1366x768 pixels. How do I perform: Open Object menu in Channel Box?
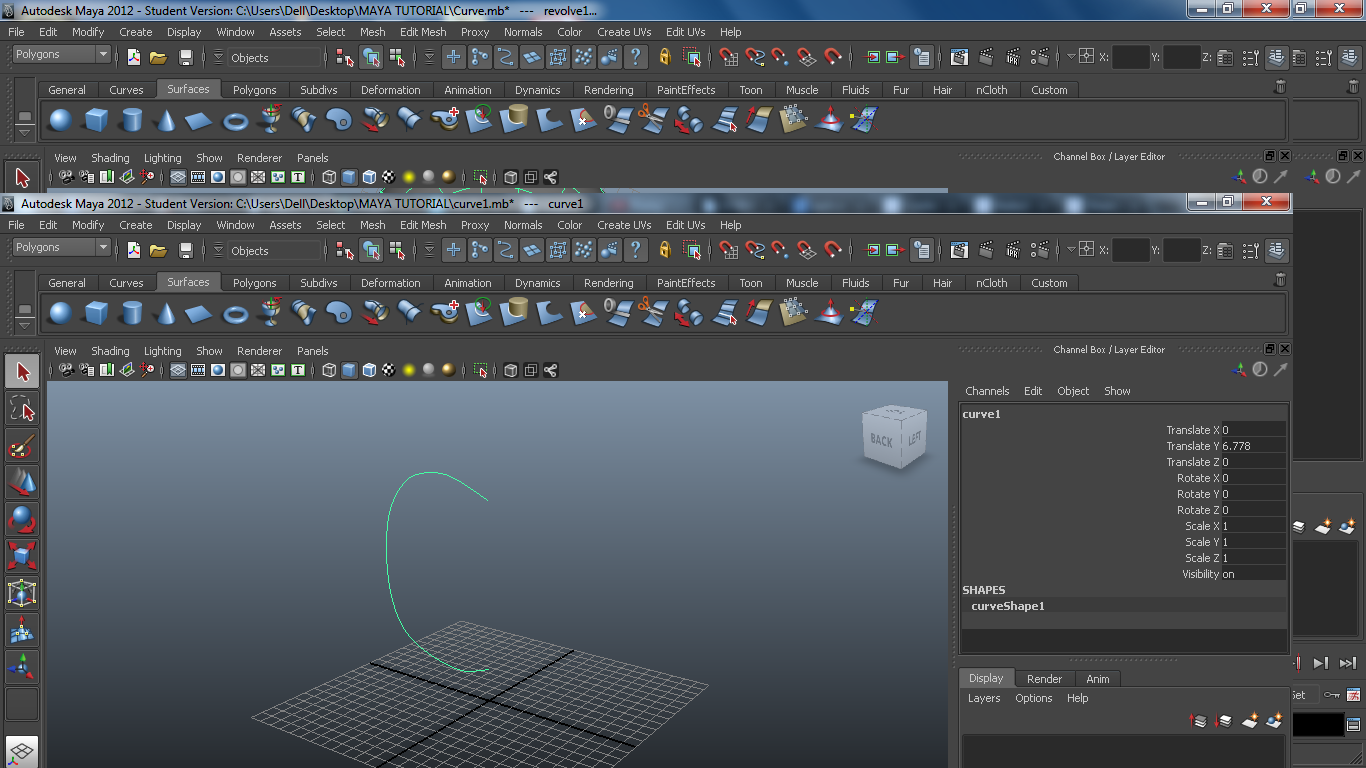click(x=1073, y=391)
